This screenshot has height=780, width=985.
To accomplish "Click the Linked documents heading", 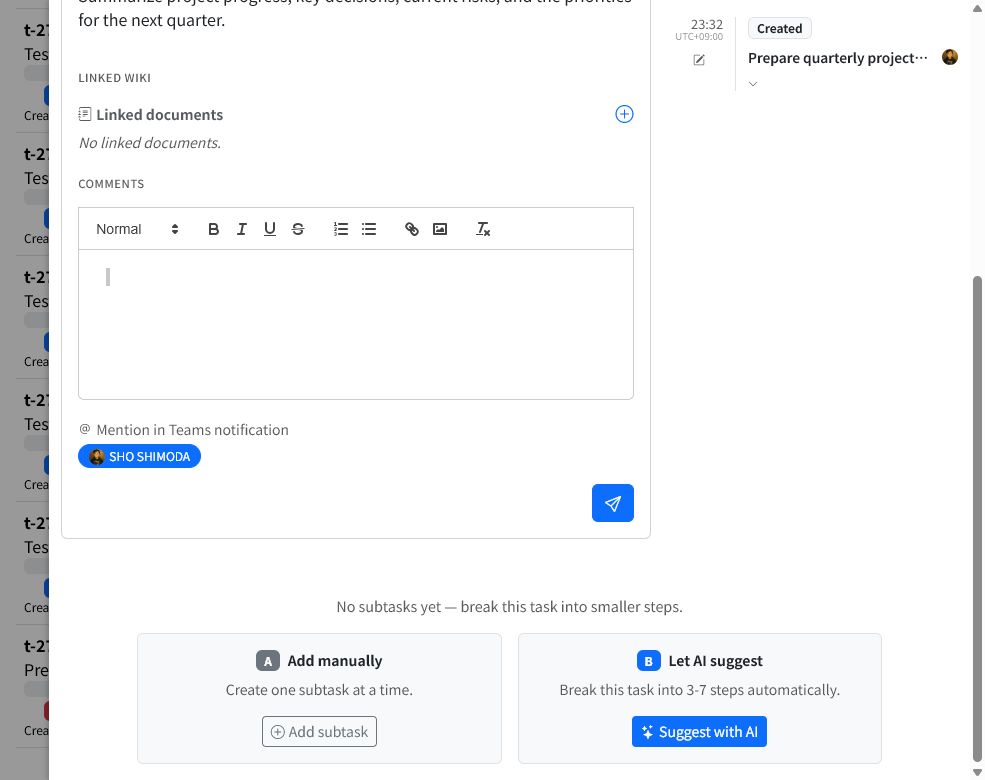I will (x=160, y=115).
